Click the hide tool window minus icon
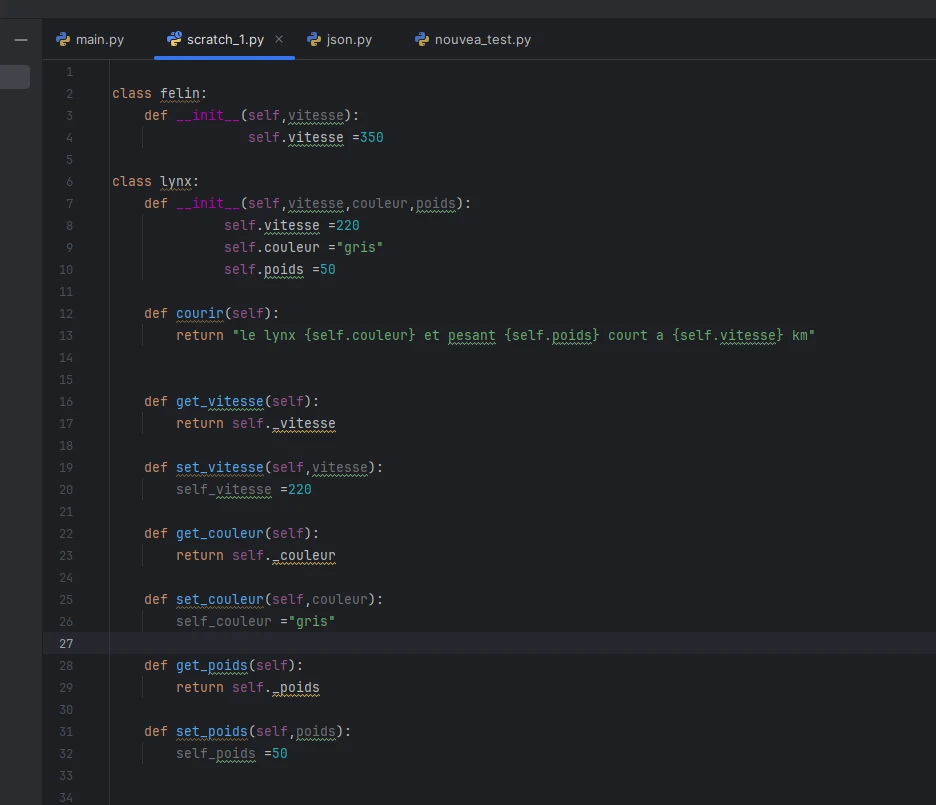This screenshot has height=805, width=936. coord(21,40)
